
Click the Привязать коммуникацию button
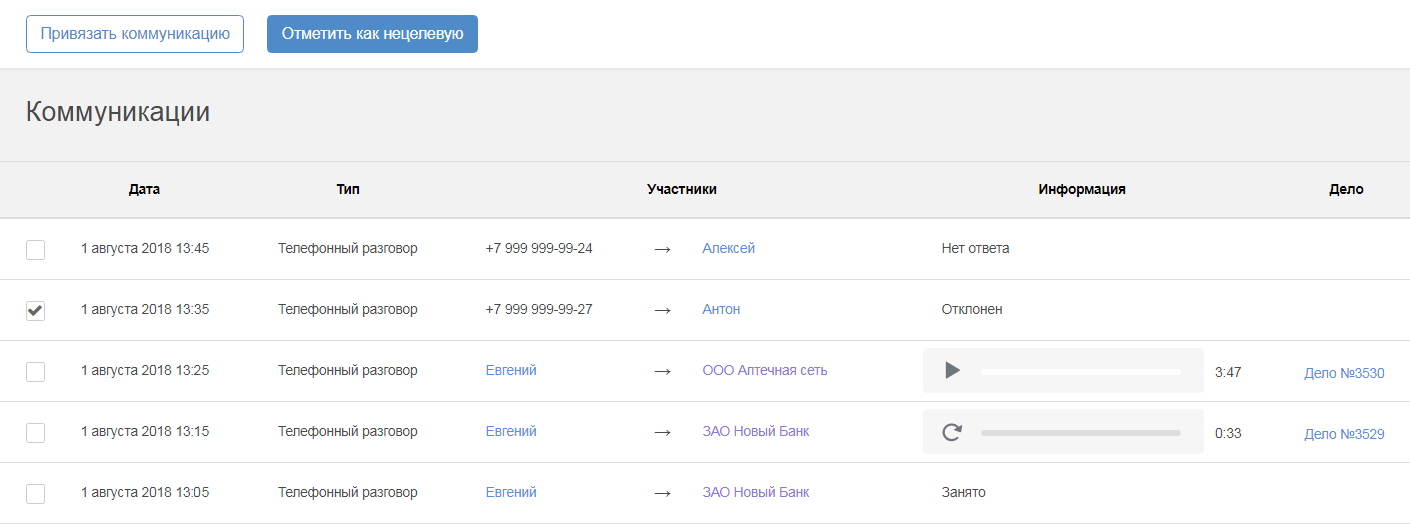pyautogui.click(x=135, y=33)
